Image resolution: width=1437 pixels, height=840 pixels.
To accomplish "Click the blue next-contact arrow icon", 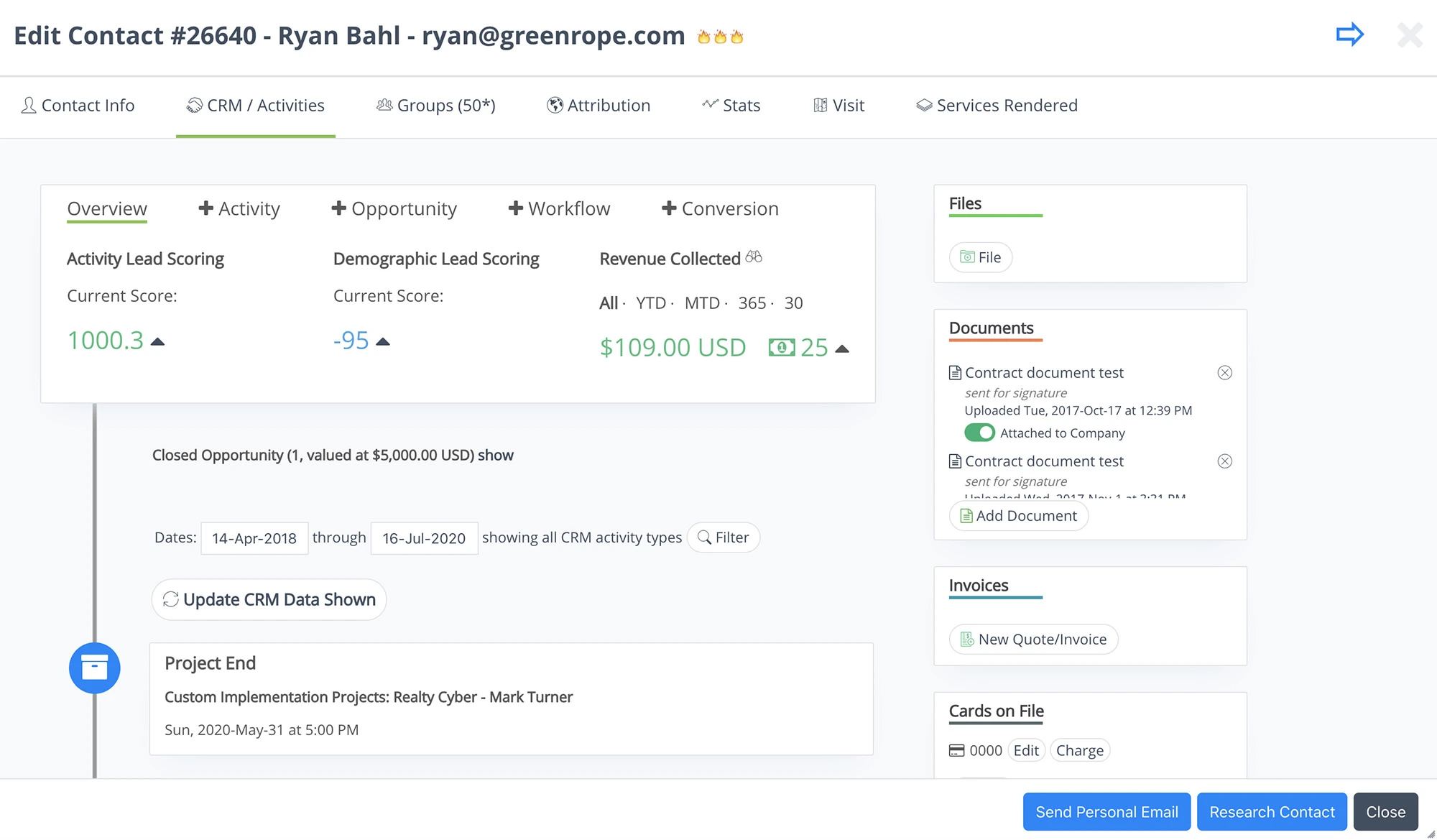I will [x=1349, y=34].
